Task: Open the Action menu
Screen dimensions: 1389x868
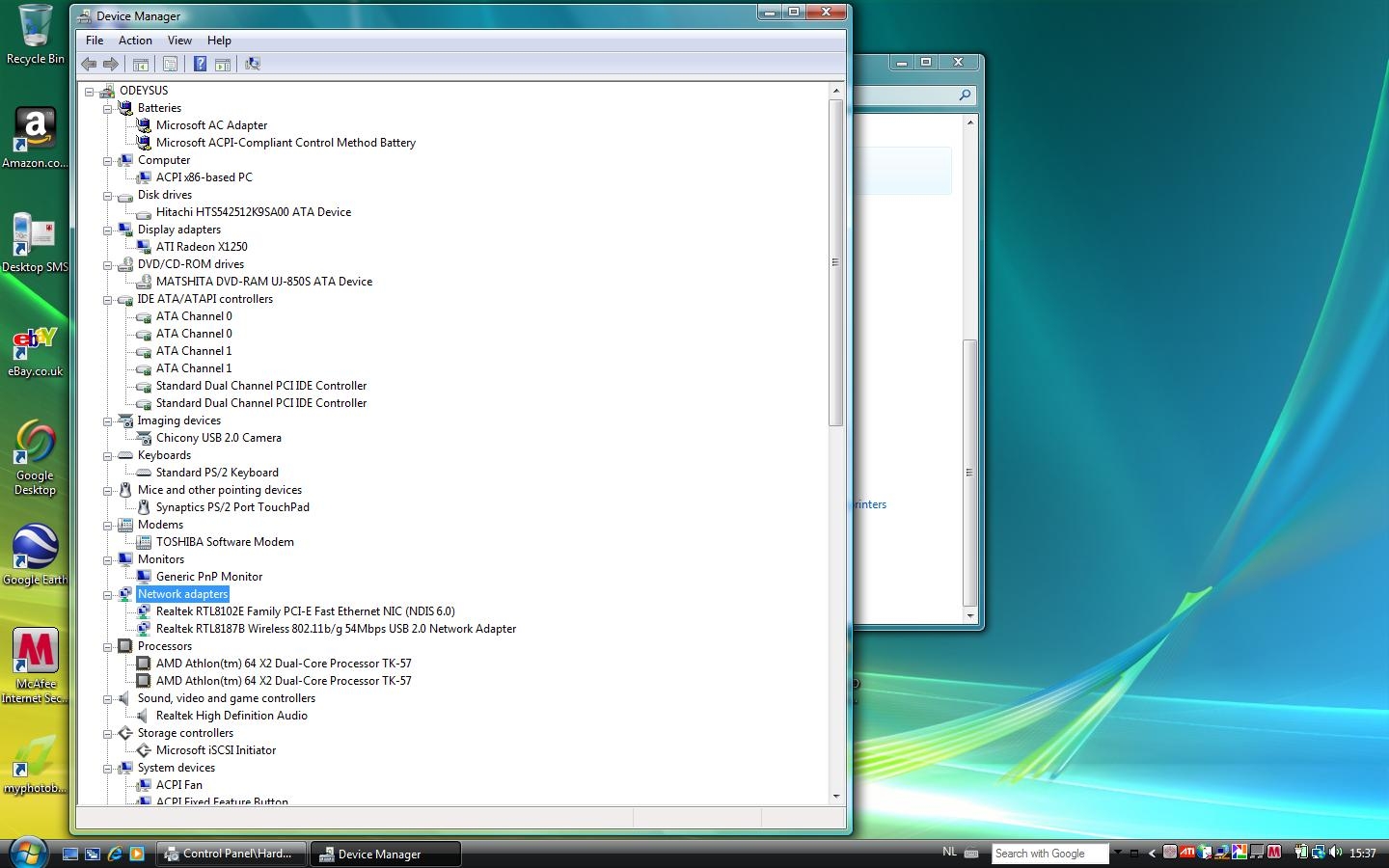Action: tap(135, 41)
